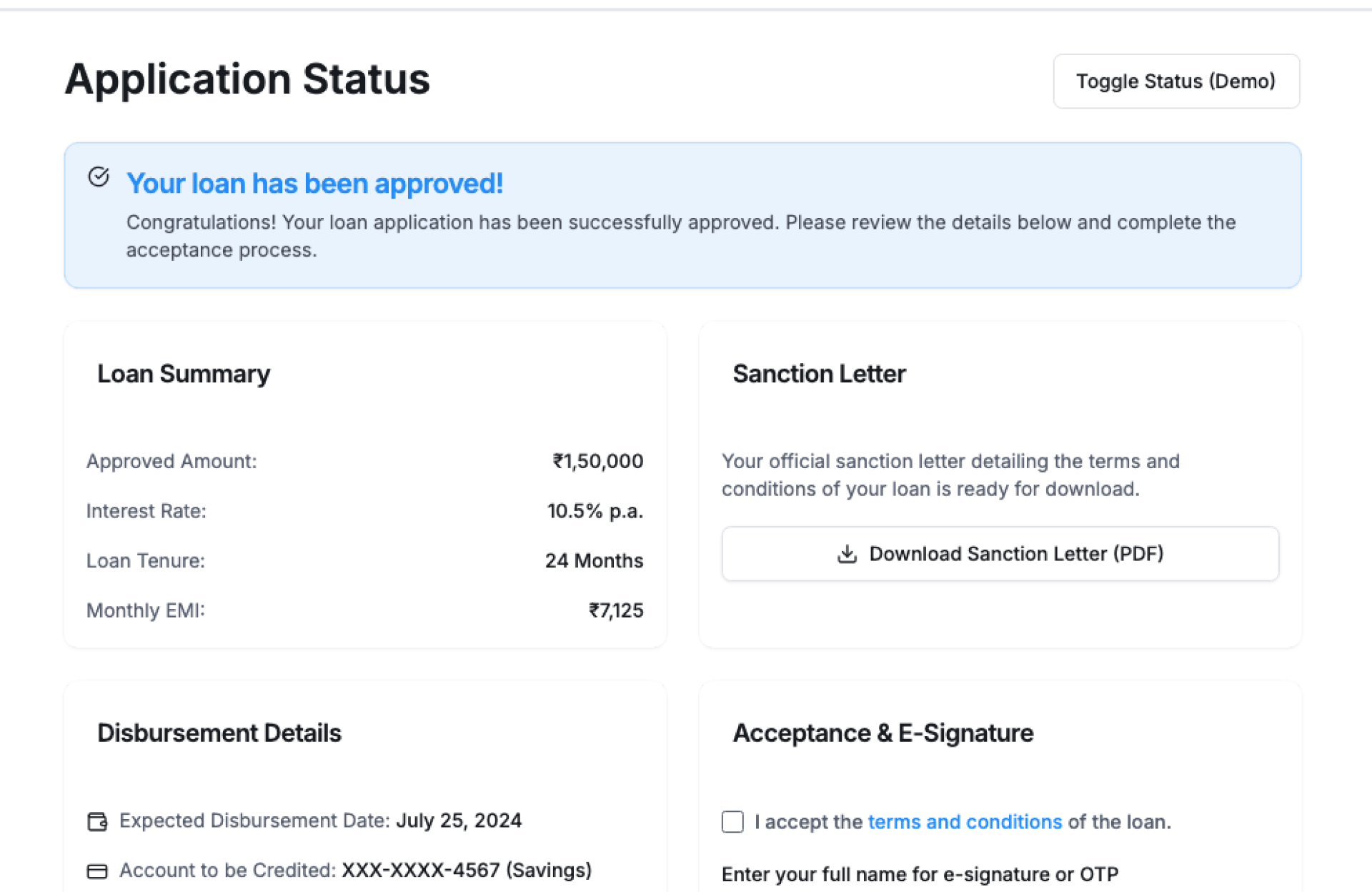
Task: Click the Sanction Letter card heading
Action: click(819, 374)
